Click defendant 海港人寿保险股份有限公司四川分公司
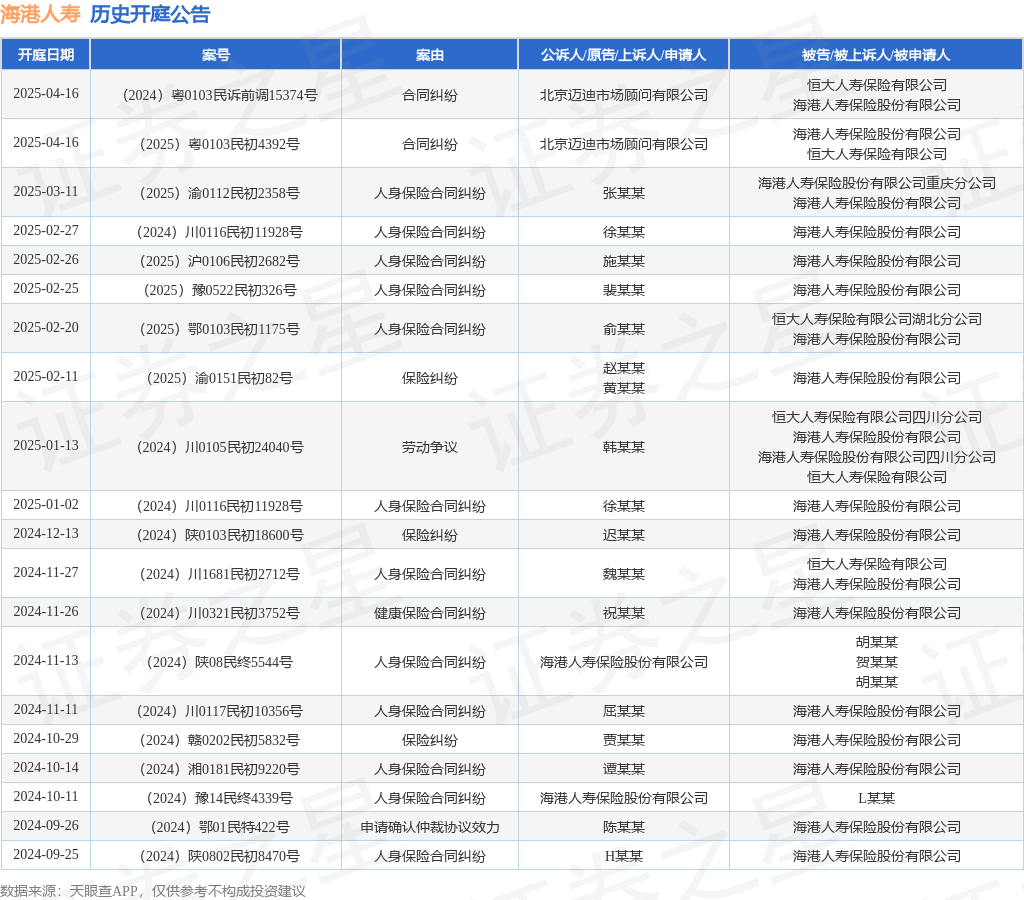This screenshot has width=1024, height=900. click(876, 457)
